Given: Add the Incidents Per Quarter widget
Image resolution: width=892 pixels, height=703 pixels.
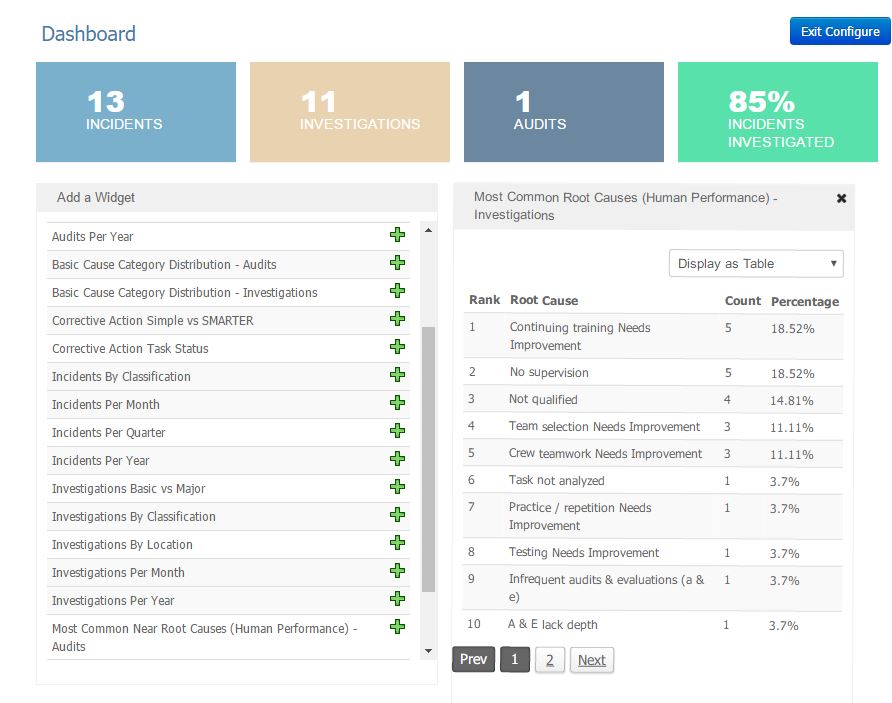Looking at the screenshot, I should coord(397,431).
